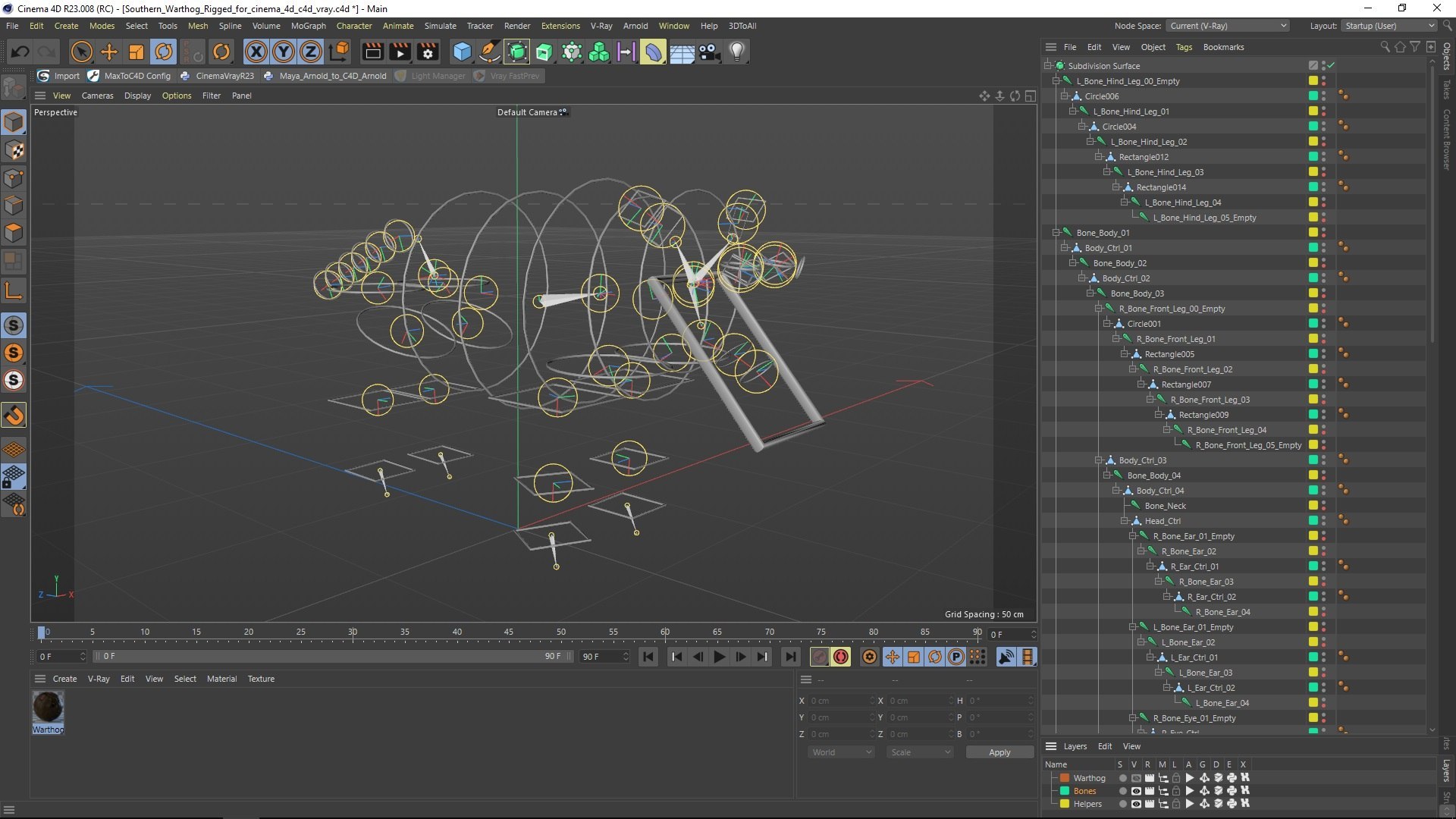Open the Node Space dropdown
The image size is (1456, 819).
(x=1228, y=26)
